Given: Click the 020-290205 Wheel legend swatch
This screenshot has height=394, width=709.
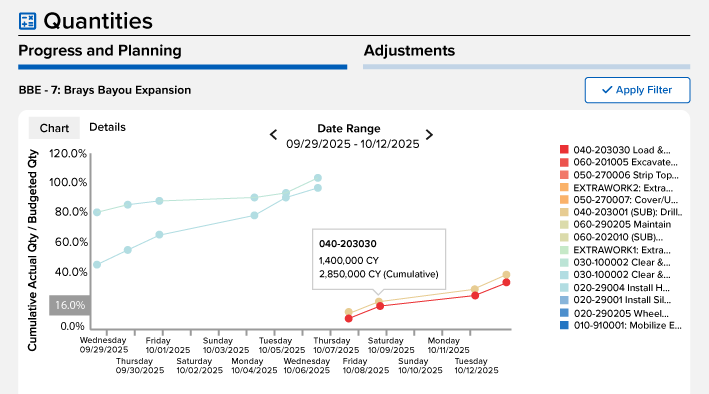Looking at the screenshot, I should (564, 313).
